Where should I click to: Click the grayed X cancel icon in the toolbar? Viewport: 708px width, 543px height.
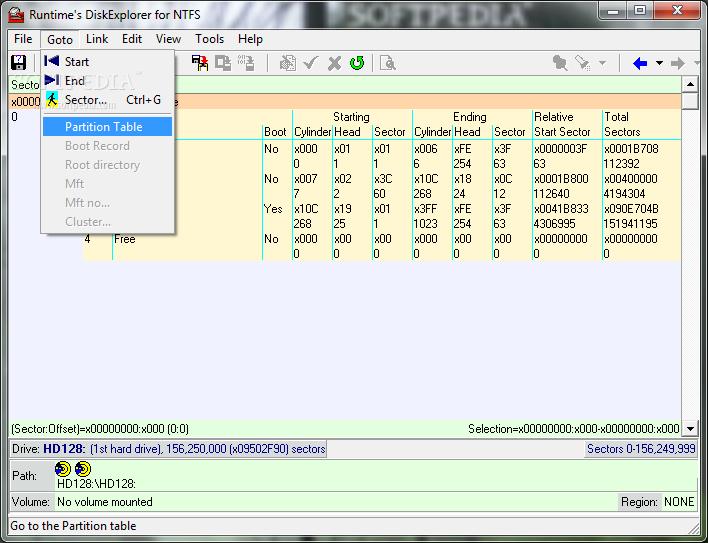tap(334, 63)
